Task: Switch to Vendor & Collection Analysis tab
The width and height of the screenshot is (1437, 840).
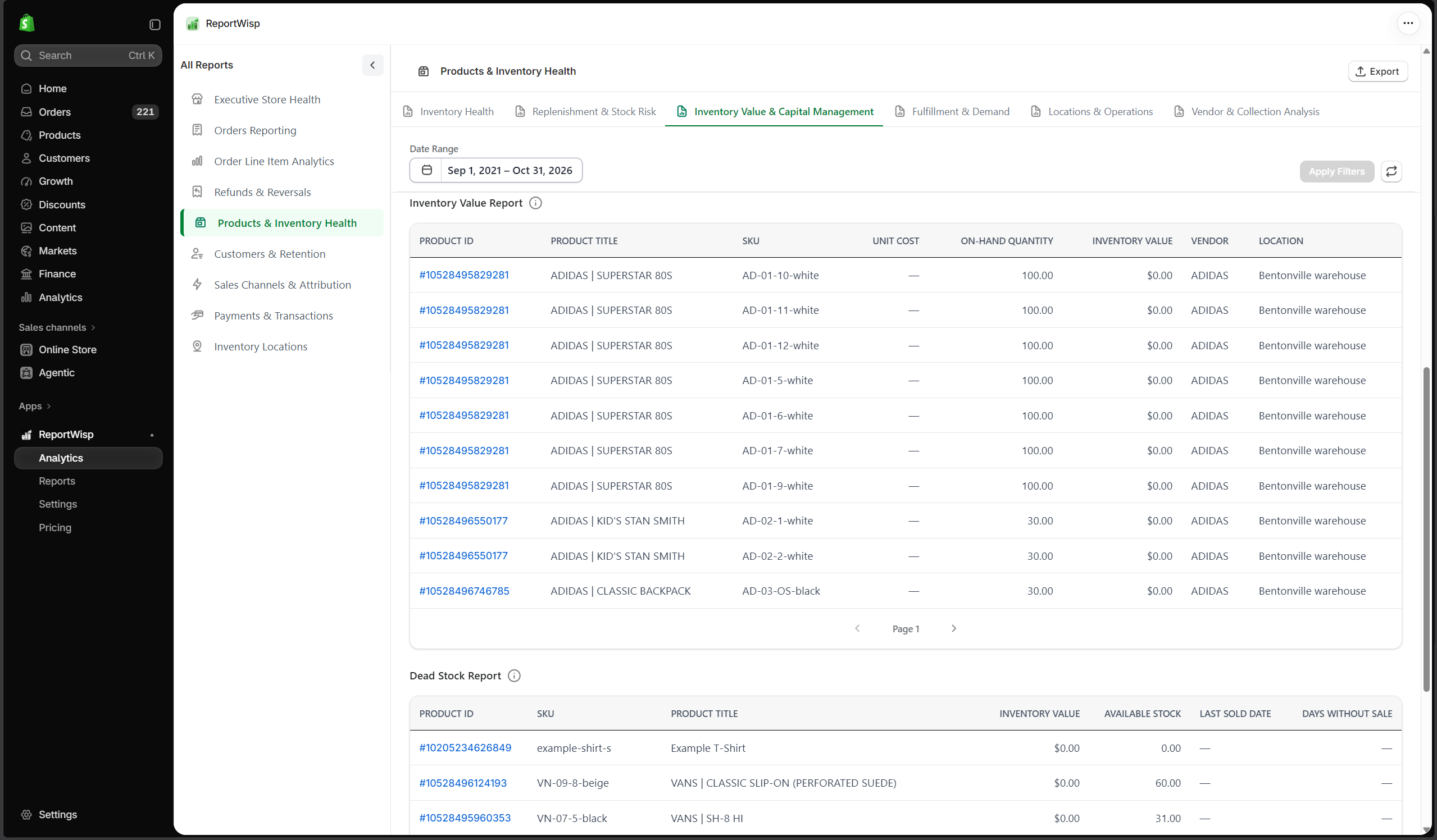Action: click(x=1247, y=112)
